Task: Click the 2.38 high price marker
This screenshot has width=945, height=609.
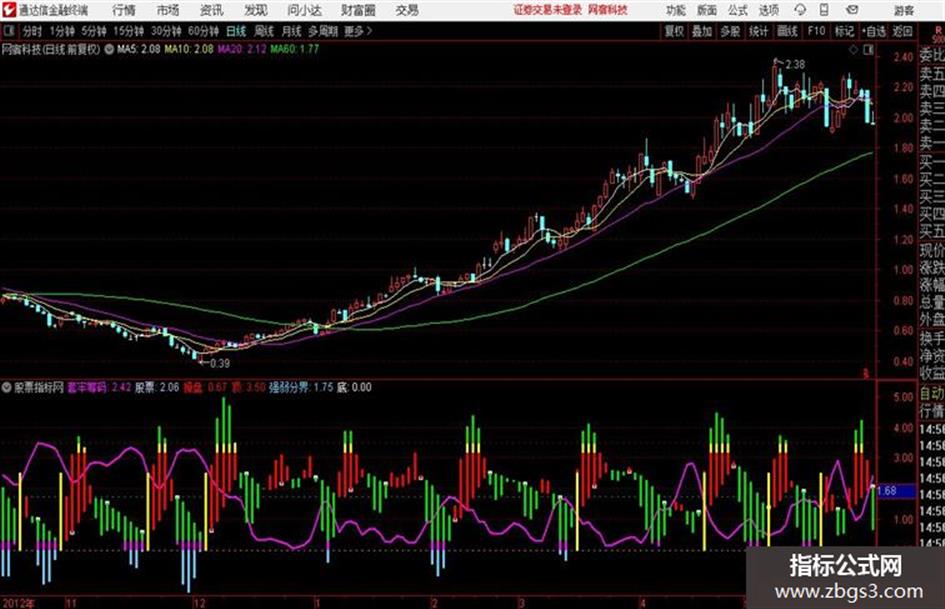Action: (796, 64)
